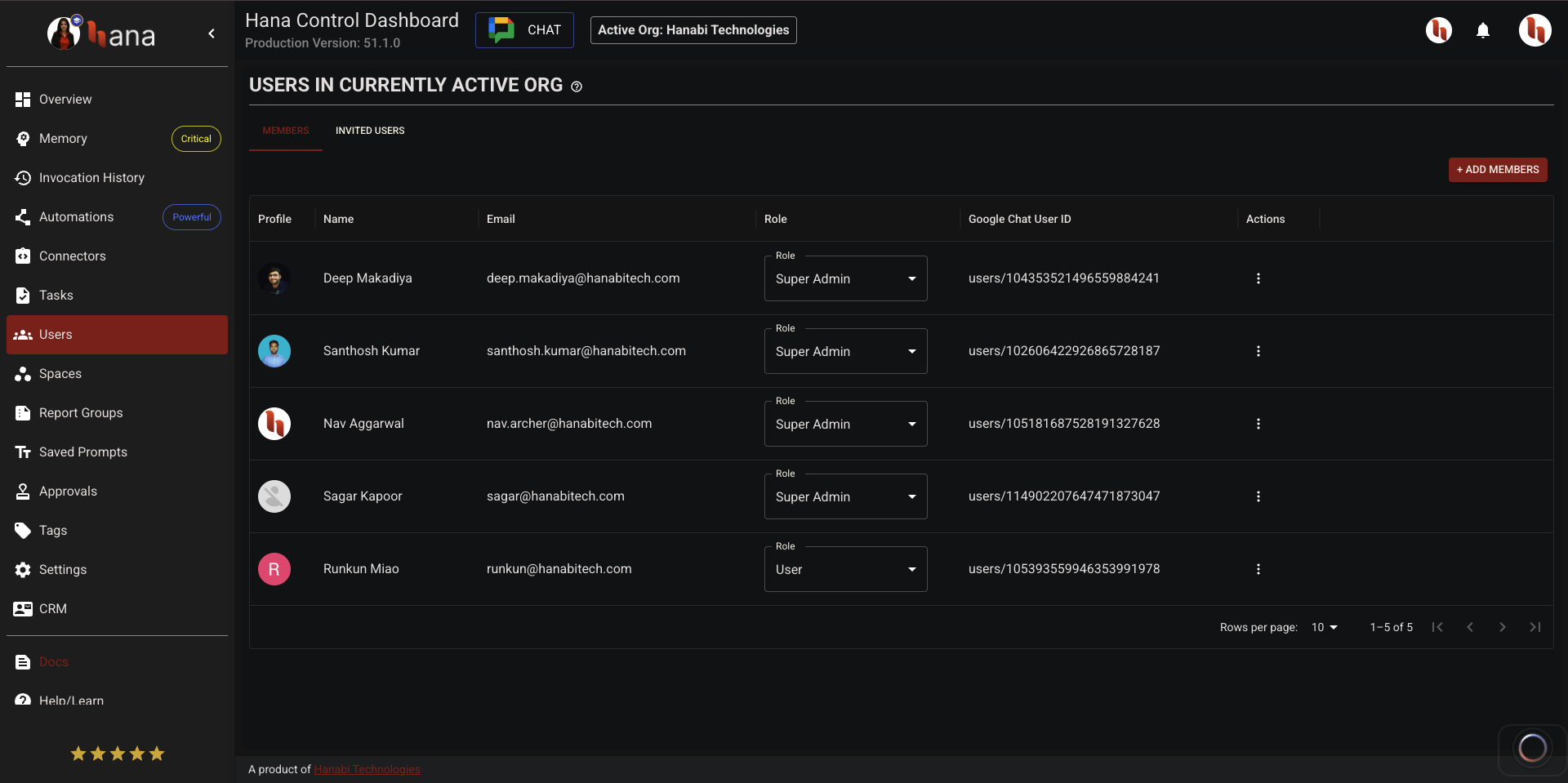
Task: Click the five-star rating in sidebar
Action: tap(118, 754)
